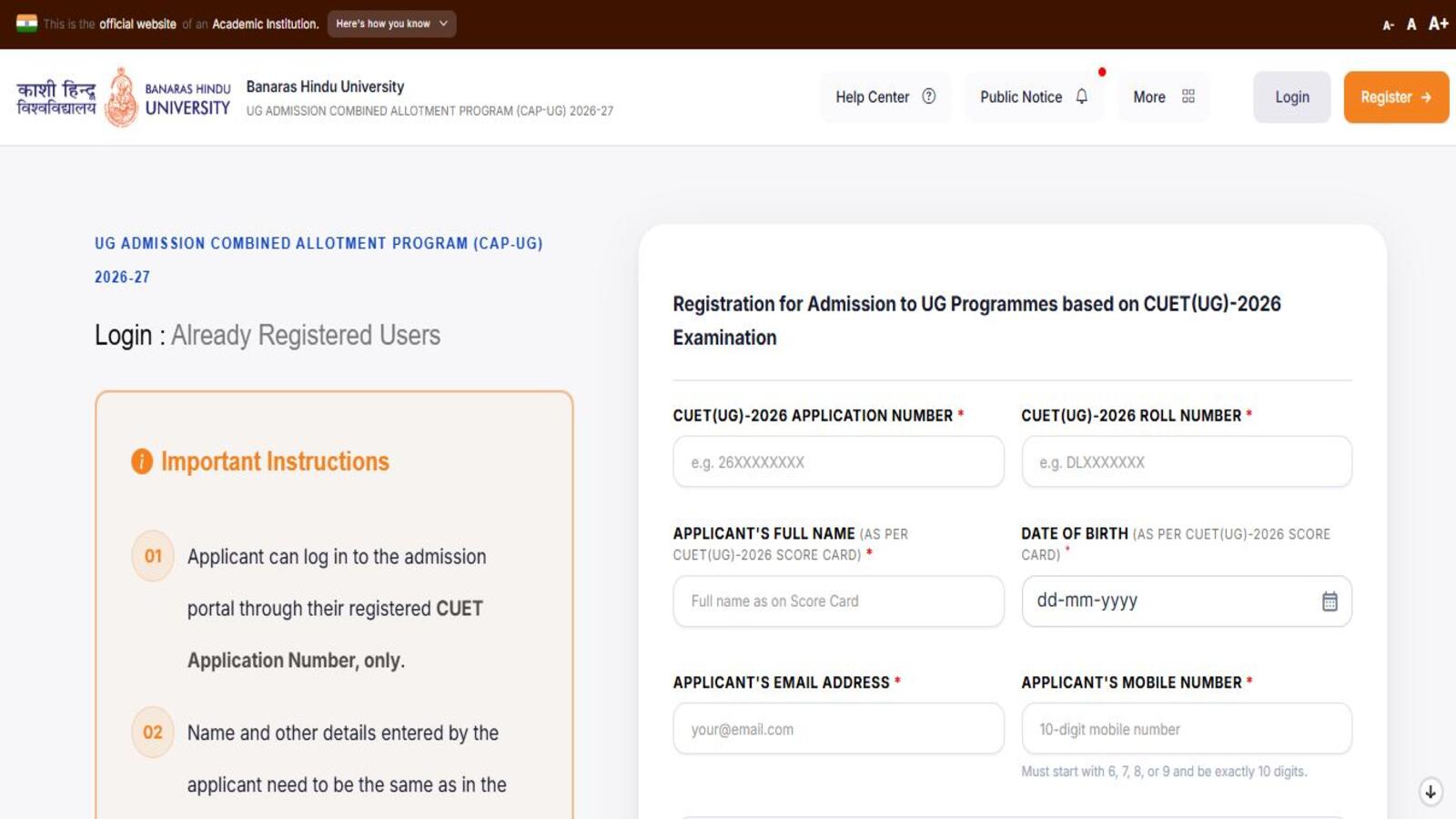Expand "Here's how you know" dropdown

point(391,24)
